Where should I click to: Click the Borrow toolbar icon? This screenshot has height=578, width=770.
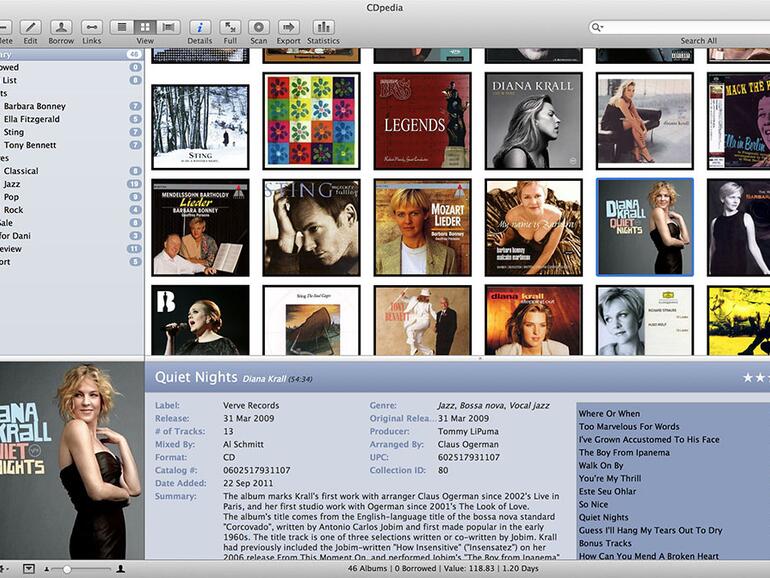click(x=61, y=27)
